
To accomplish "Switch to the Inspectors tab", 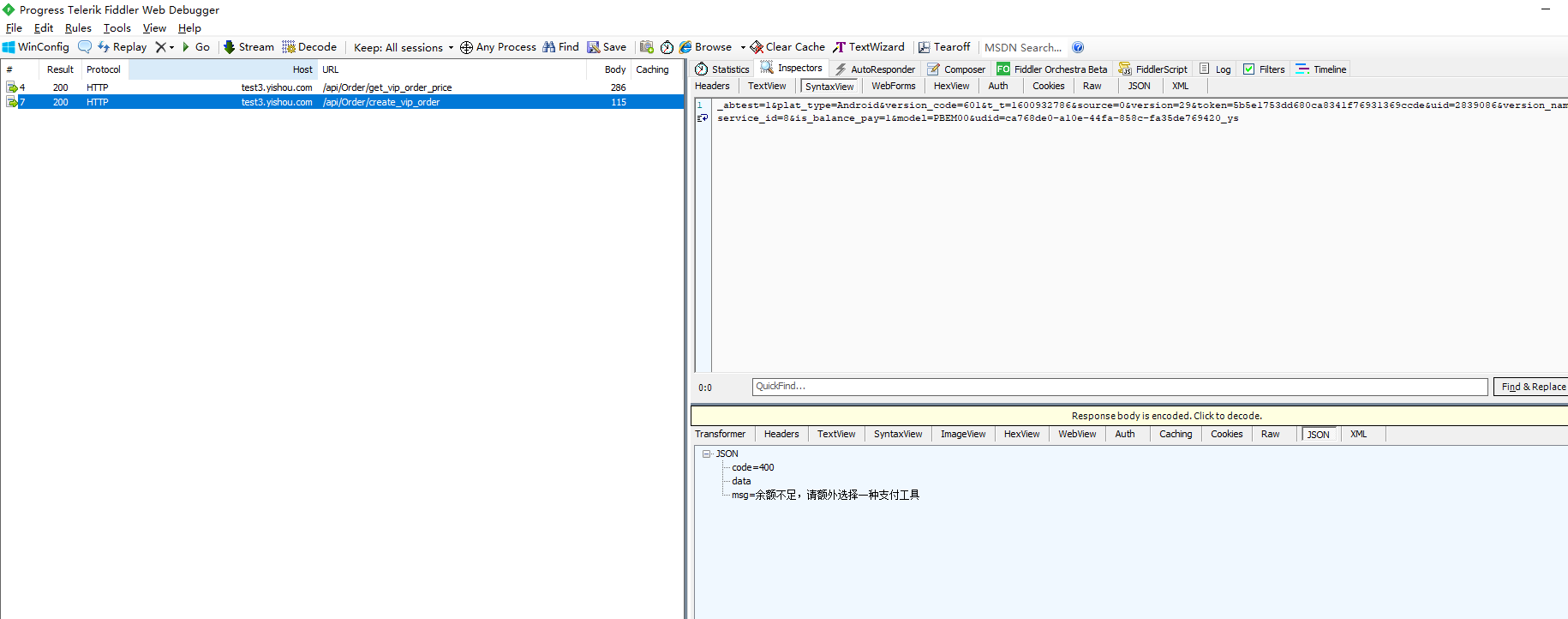I will tap(792, 68).
